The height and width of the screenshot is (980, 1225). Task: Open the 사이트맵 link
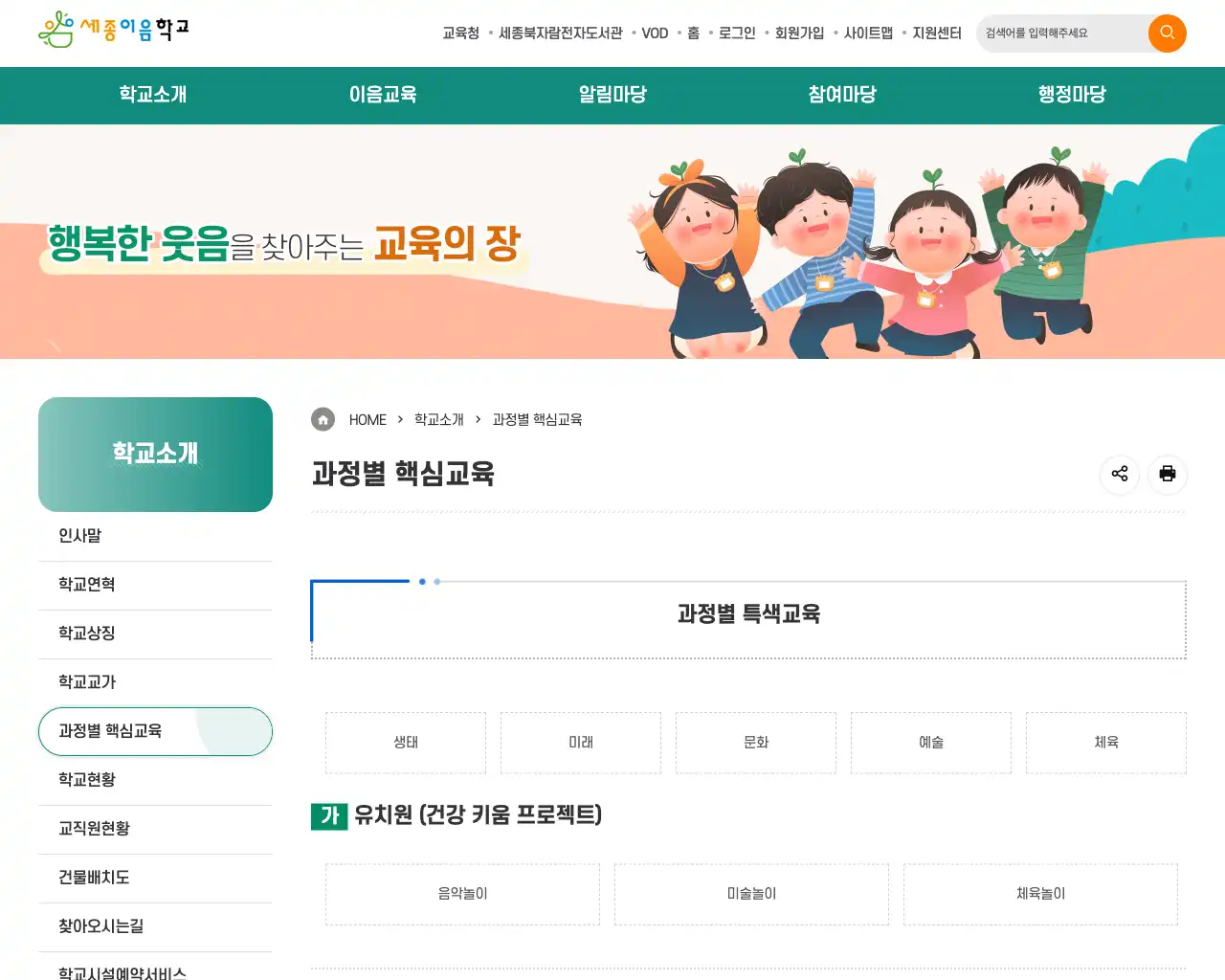click(868, 33)
